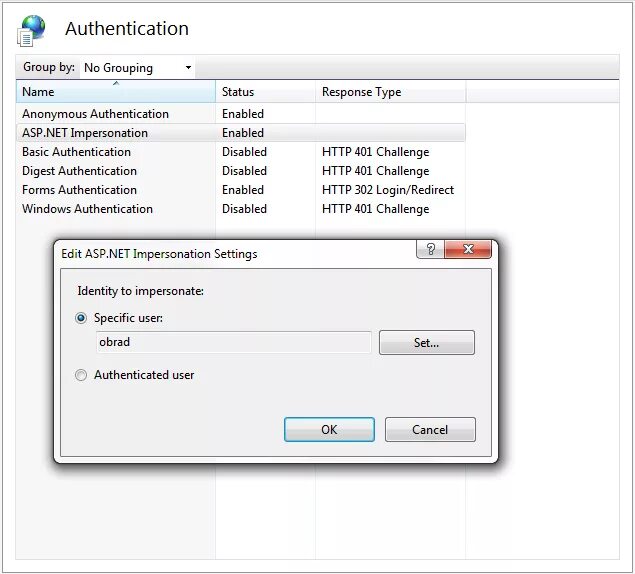
Task: Click the specific user field containing obrad
Action: 234,342
